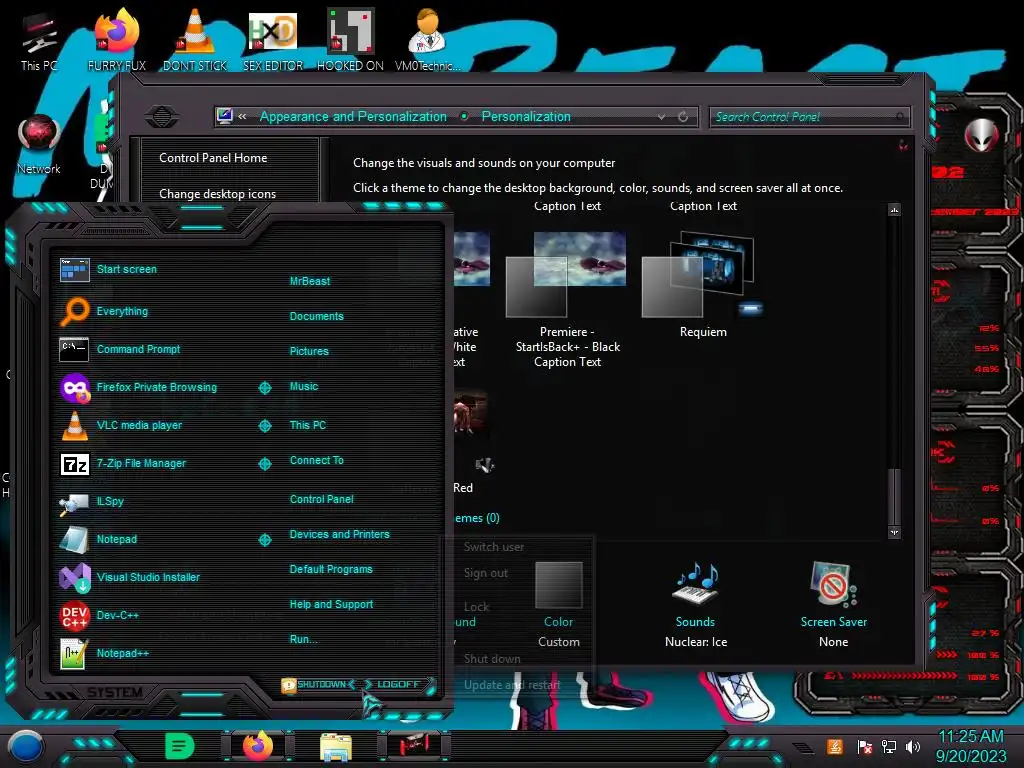Launch Dev-C++ from start menu
Image resolution: width=1024 pixels, height=768 pixels.
pyautogui.click(x=118, y=615)
